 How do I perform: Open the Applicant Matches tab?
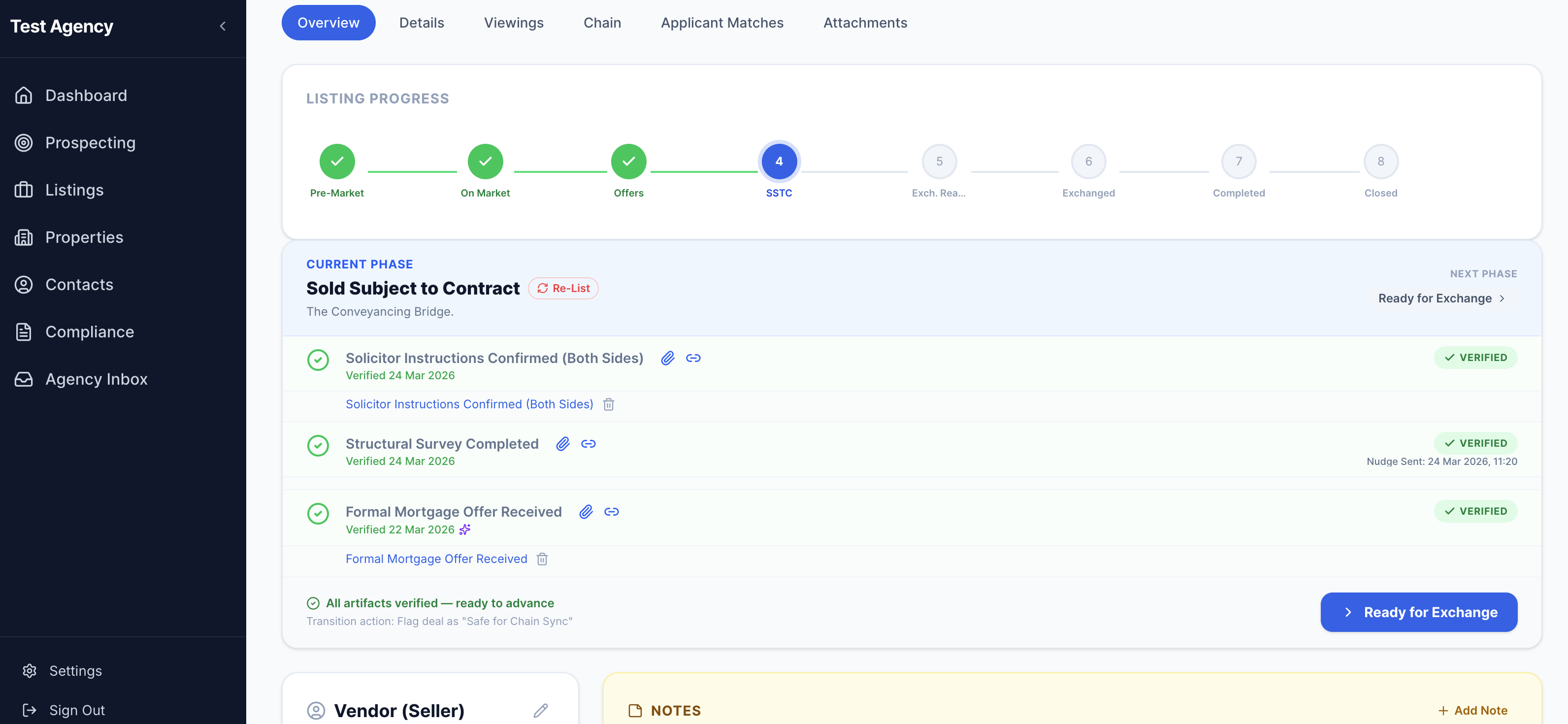722,23
